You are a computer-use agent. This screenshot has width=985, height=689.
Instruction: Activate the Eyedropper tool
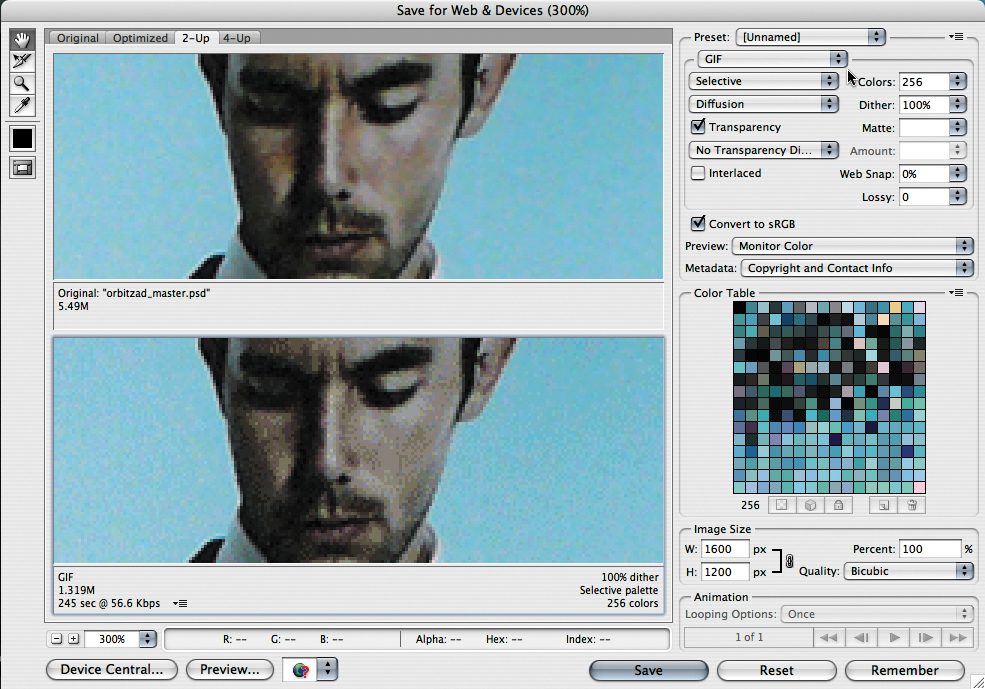click(x=22, y=106)
